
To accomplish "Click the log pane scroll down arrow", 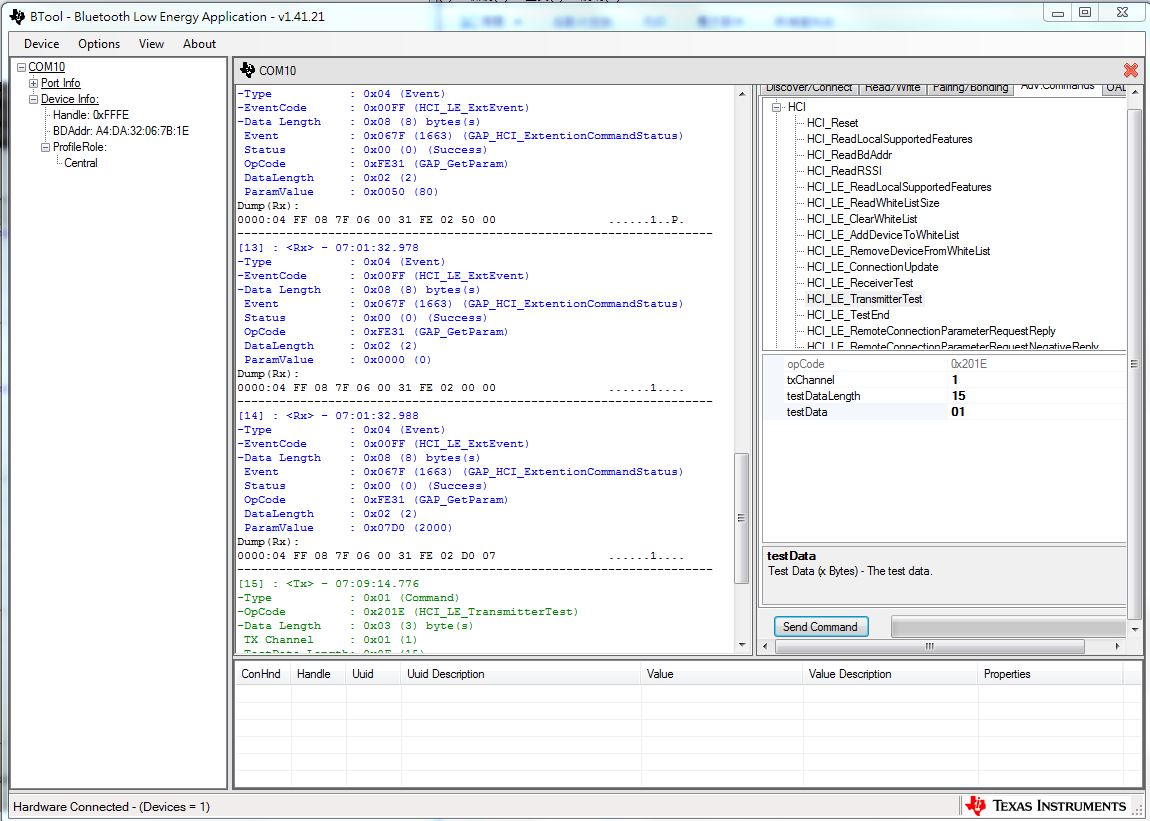I will coord(741,645).
